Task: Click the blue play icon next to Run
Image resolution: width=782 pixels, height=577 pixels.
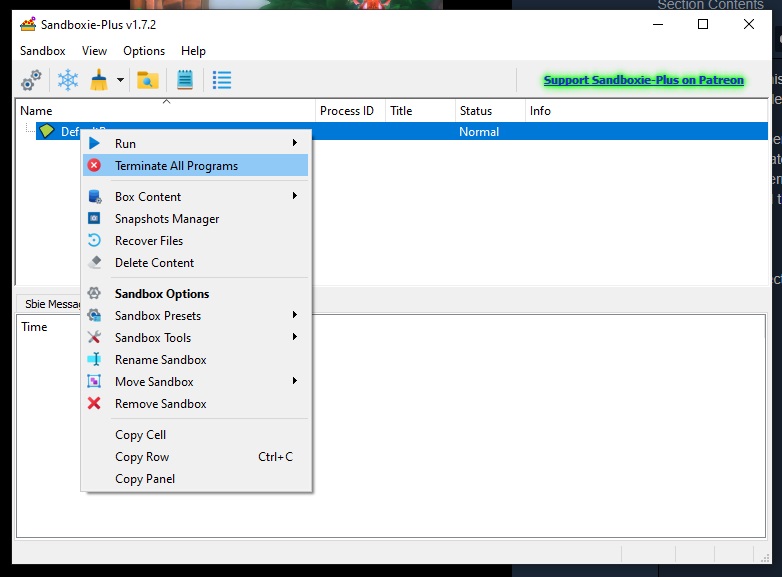Action: pyautogui.click(x=94, y=144)
